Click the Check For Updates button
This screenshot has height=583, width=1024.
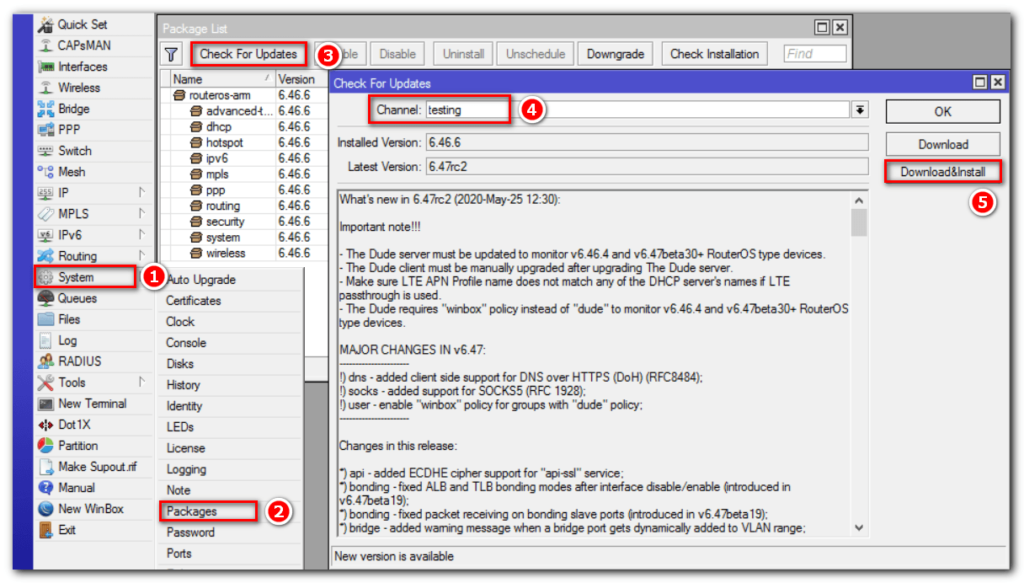(x=248, y=54)
